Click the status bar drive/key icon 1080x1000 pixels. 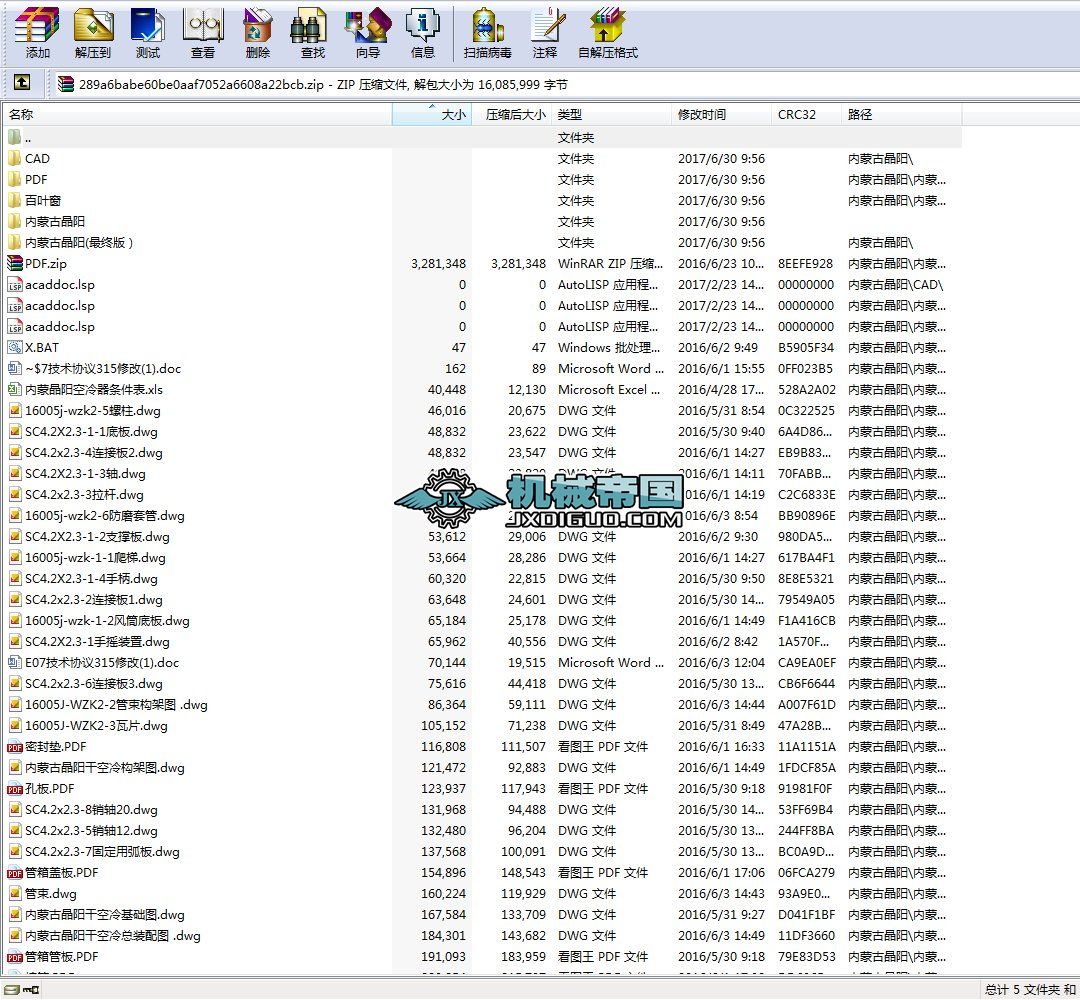click(22, 990)
